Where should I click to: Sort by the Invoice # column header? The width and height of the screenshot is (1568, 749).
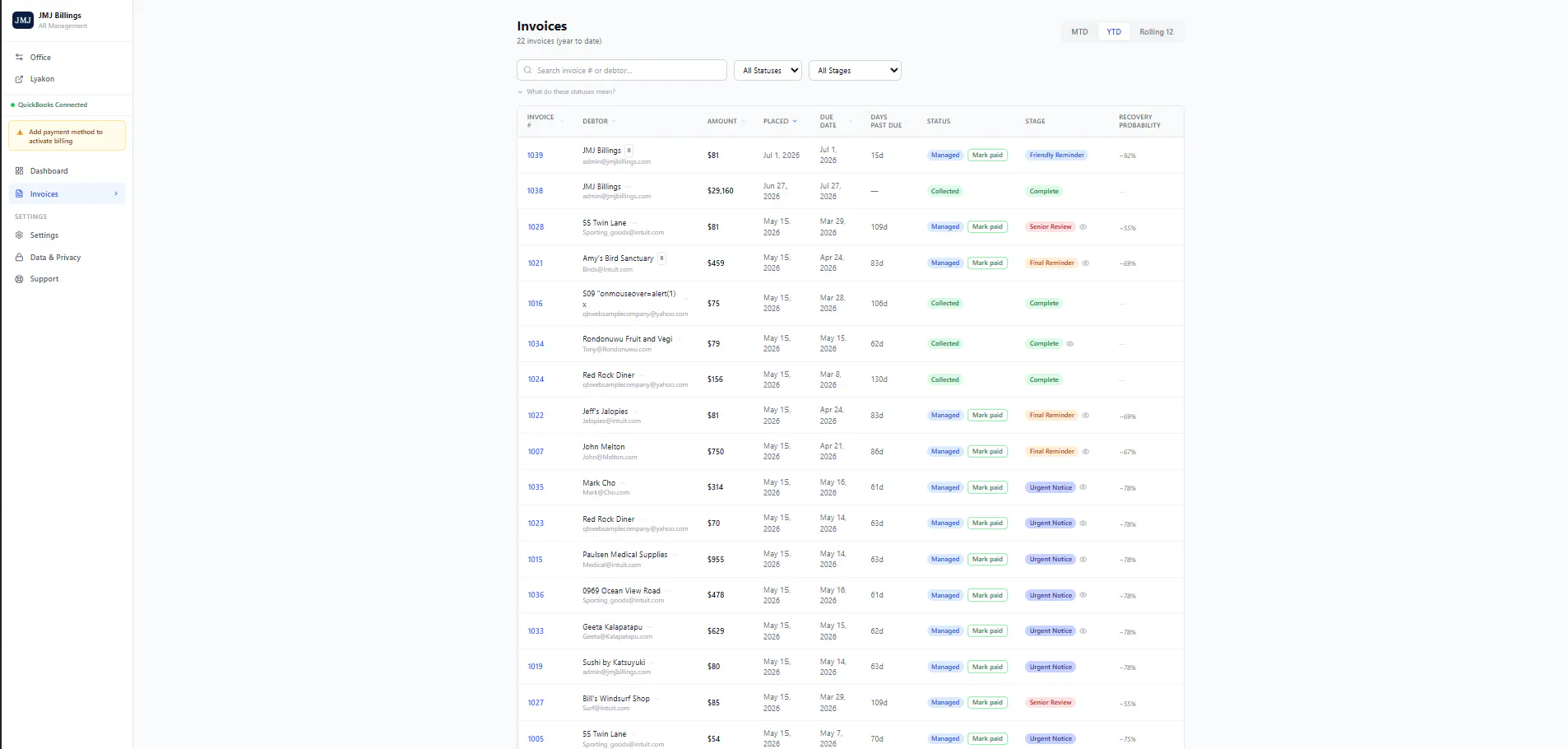tap(544, 121)
